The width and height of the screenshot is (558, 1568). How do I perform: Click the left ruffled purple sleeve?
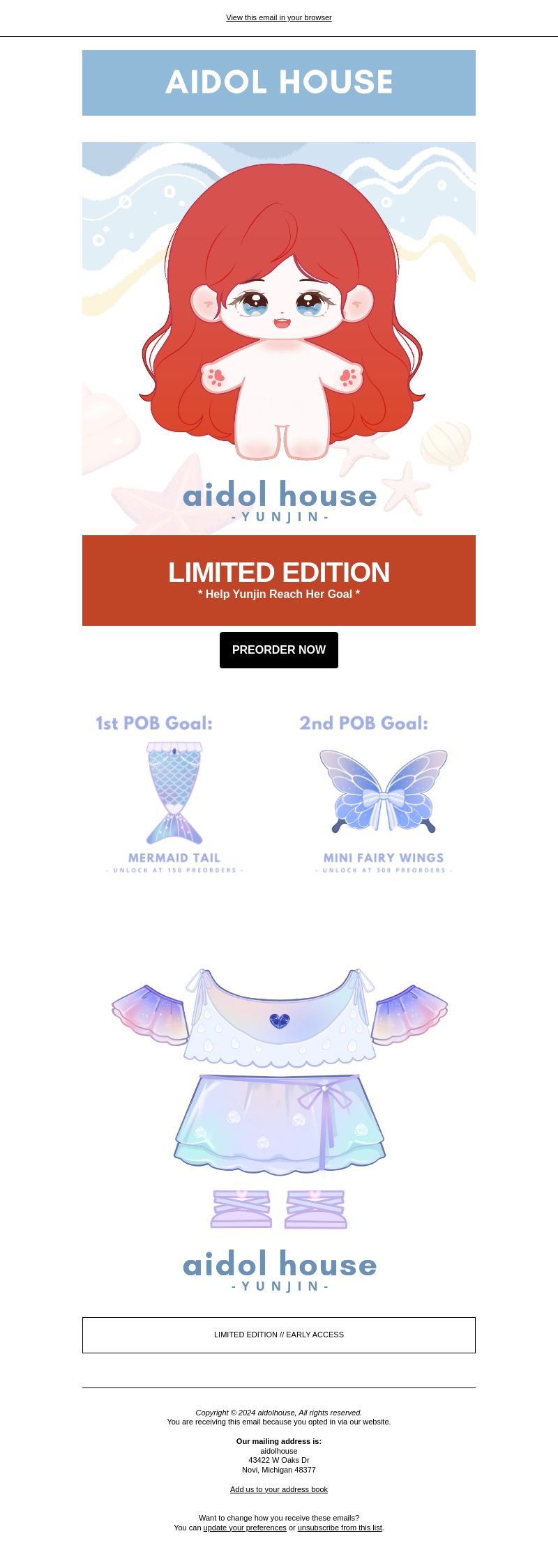[151, 1015]
